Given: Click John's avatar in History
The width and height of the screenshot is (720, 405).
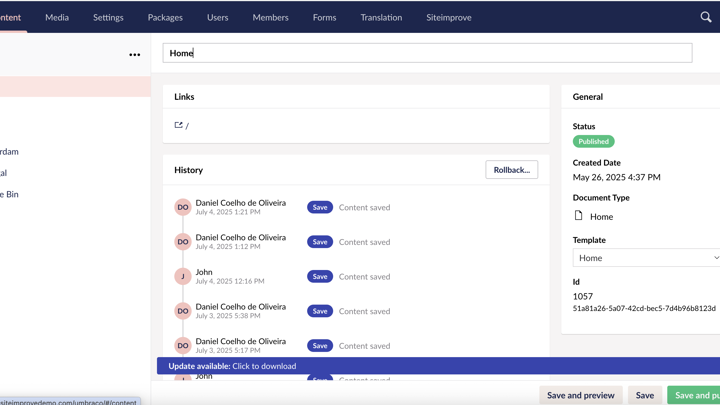Looking at the screenshot, I should coord(183,277).
